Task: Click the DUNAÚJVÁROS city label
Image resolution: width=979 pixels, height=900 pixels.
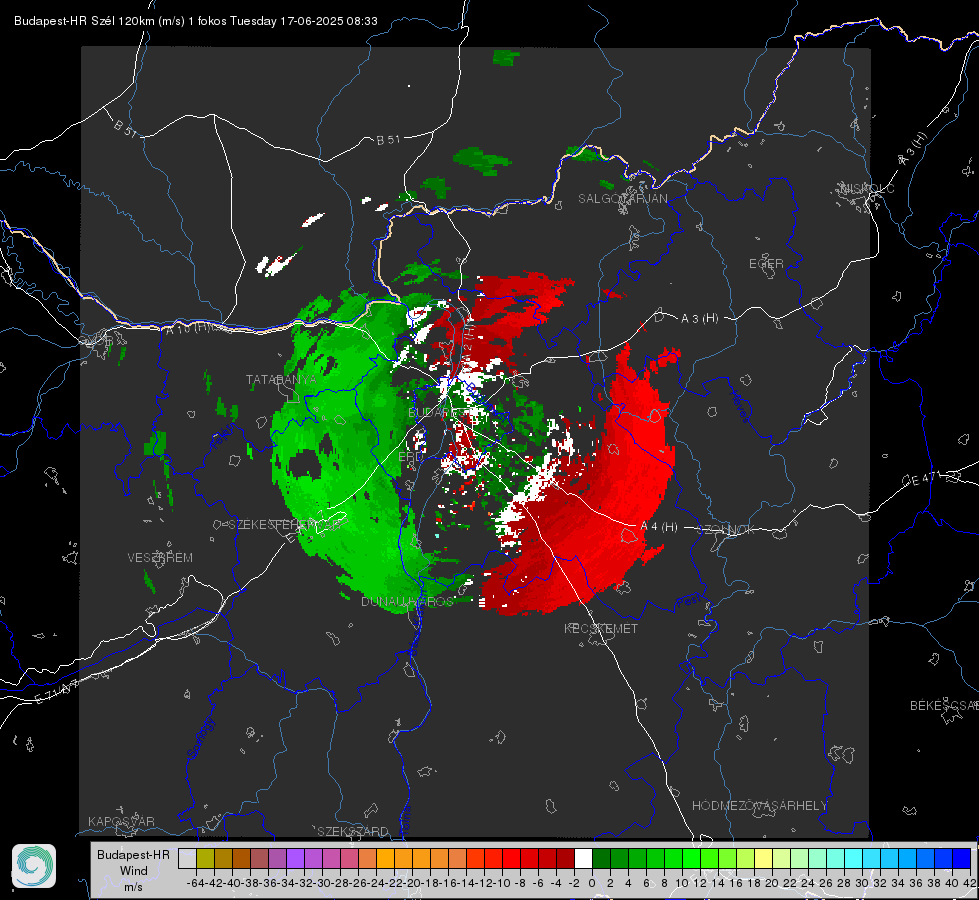Action: (x=408, y=601)
